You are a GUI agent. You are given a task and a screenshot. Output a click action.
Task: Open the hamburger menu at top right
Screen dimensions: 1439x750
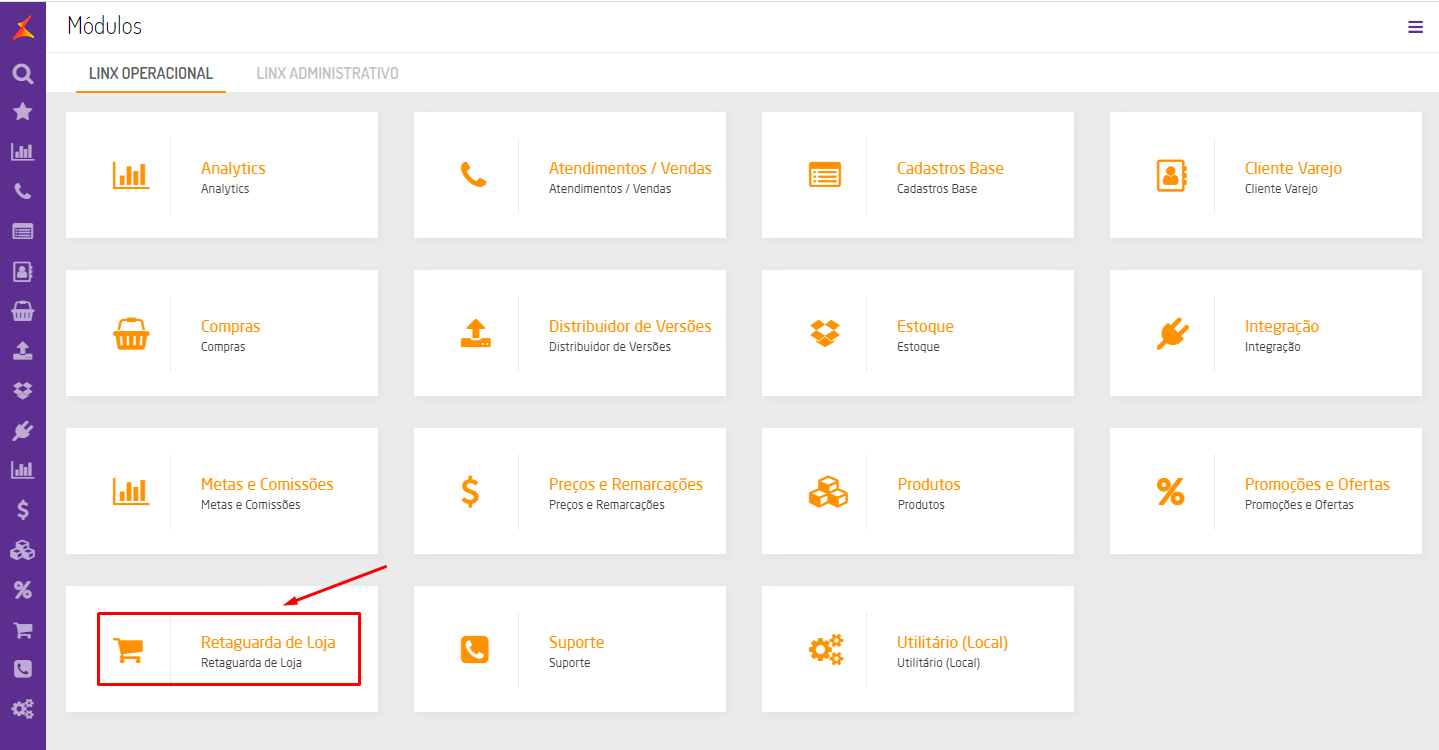[1415, 27]
